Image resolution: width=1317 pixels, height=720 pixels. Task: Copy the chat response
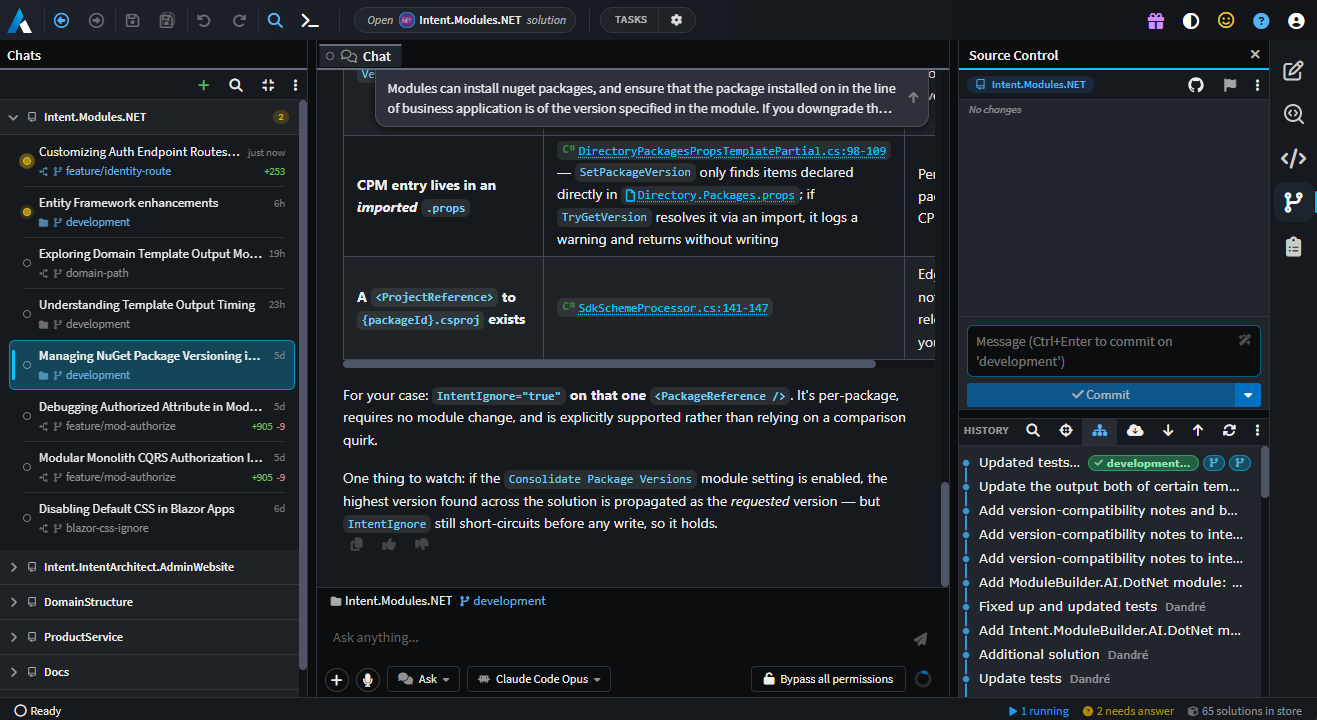[x=357, y=544]
